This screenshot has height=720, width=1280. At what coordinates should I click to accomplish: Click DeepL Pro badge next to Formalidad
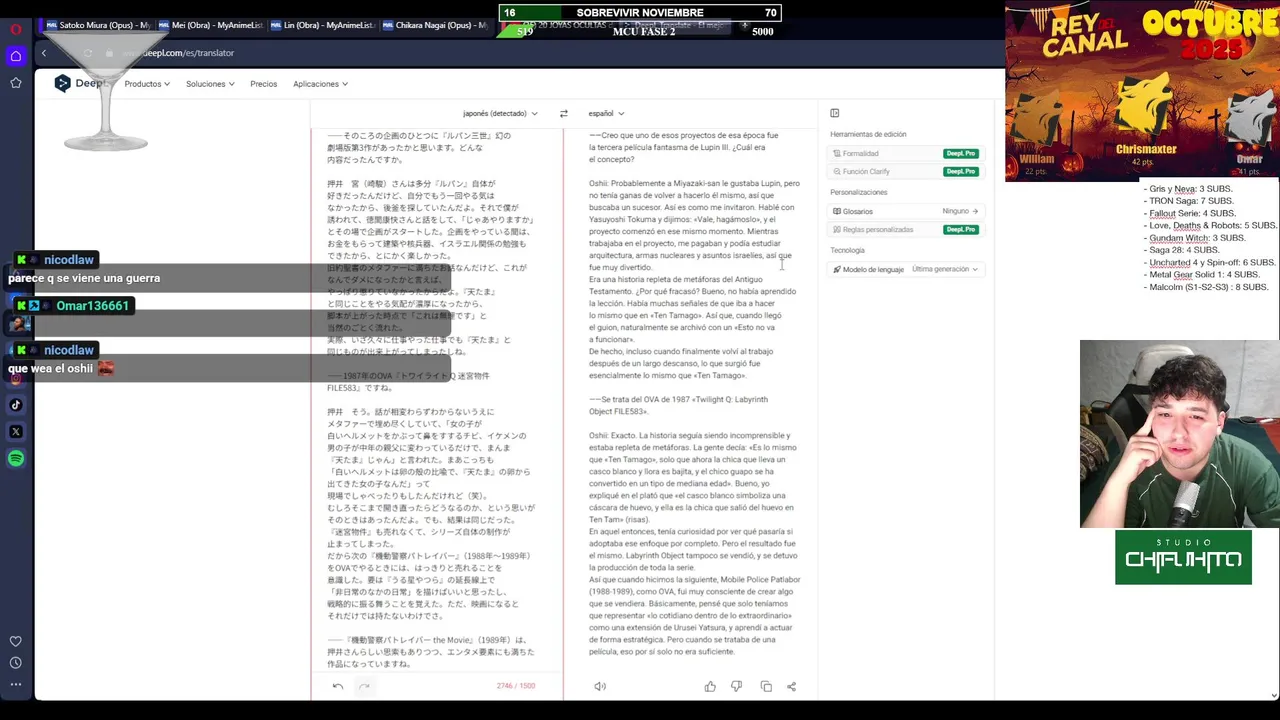[961, 154]
